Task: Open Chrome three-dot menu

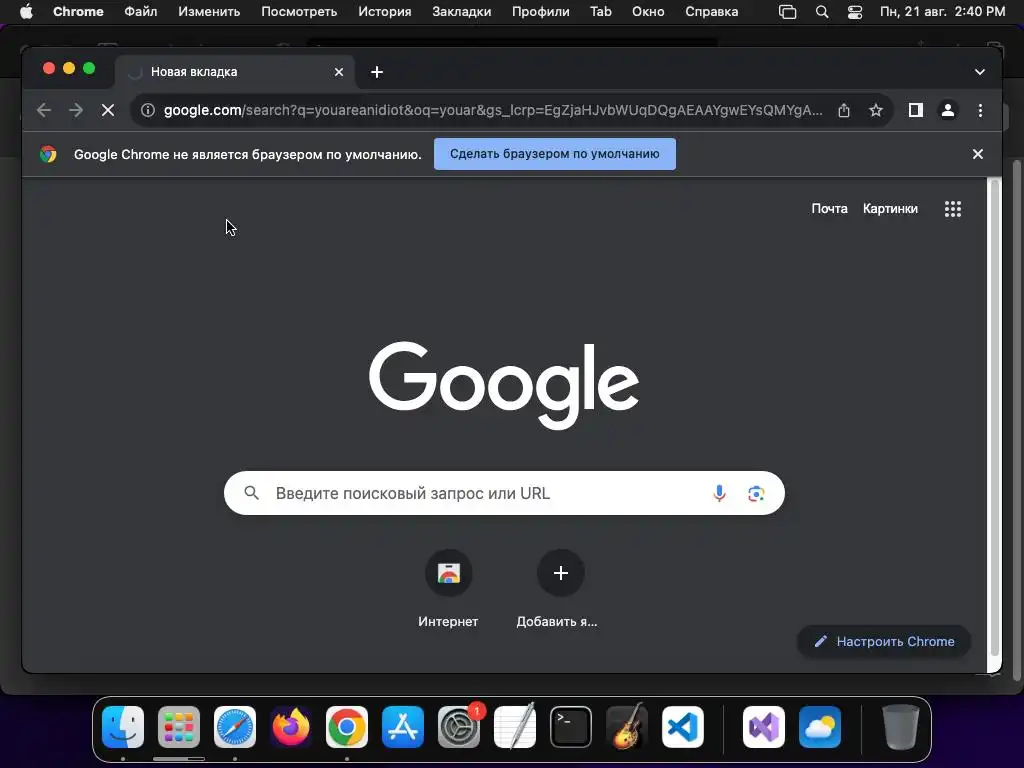Action: (x=980, y=110)
